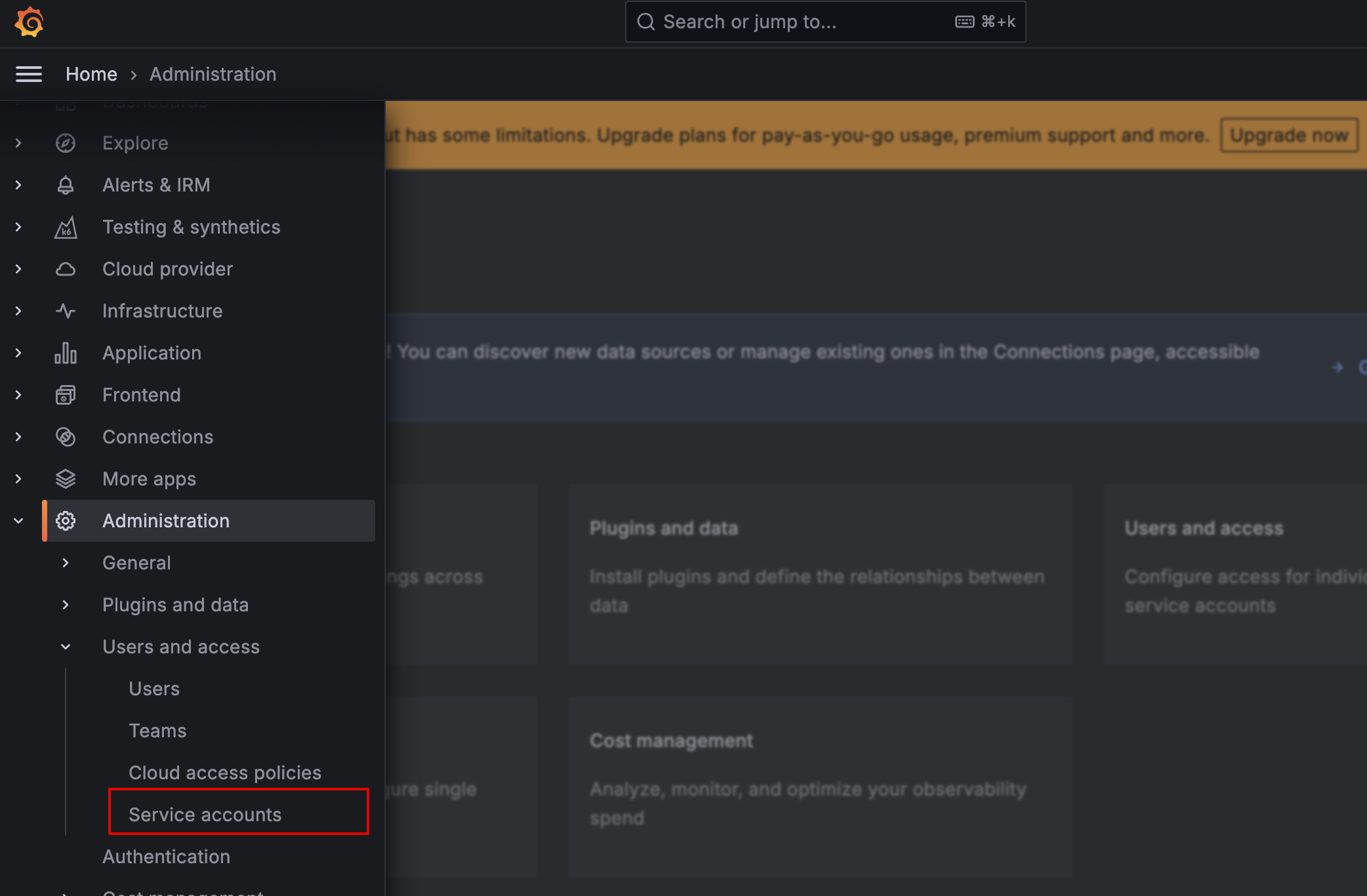Go to Teams page

pyautogui.click(x=157, y=731)
